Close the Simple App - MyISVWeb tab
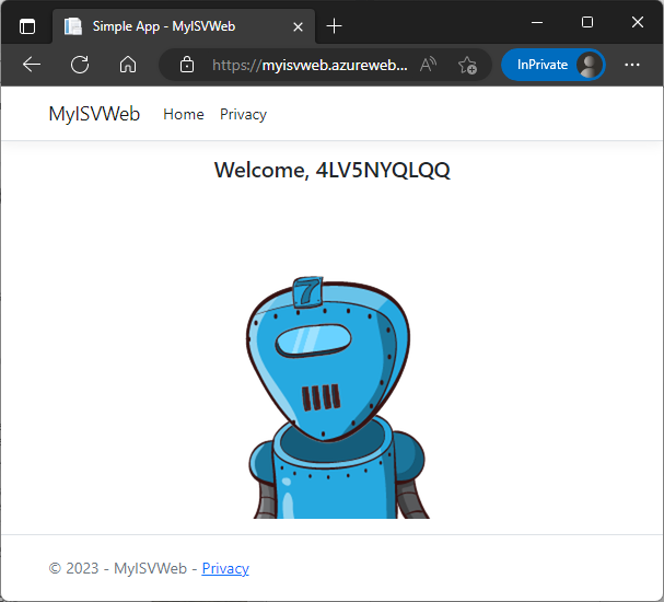Viewport: 664px width, 602px height. click(298, 27)
